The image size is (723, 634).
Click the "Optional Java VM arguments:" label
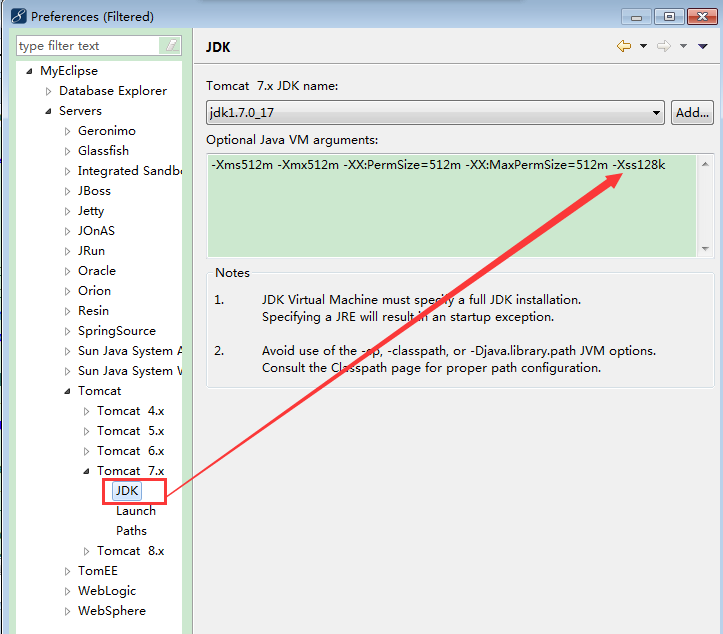coord(292,140)
